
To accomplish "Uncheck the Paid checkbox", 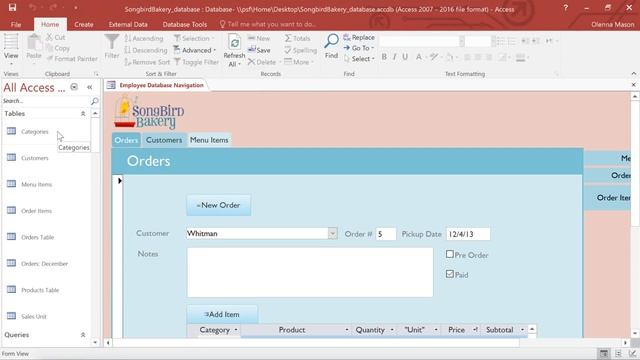I will 450,274.
